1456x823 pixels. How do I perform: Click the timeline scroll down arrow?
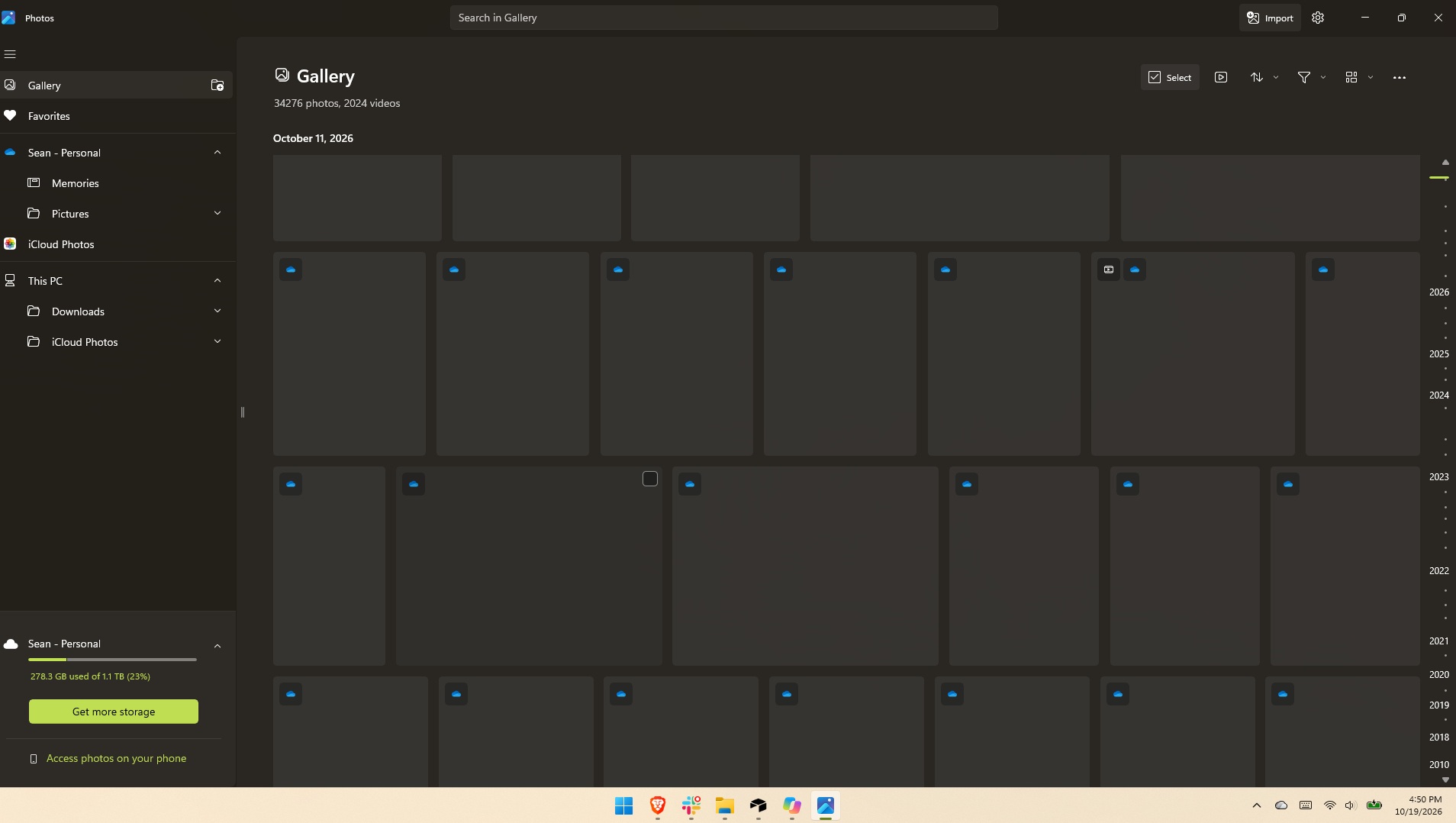click(x=1445, y=779)
